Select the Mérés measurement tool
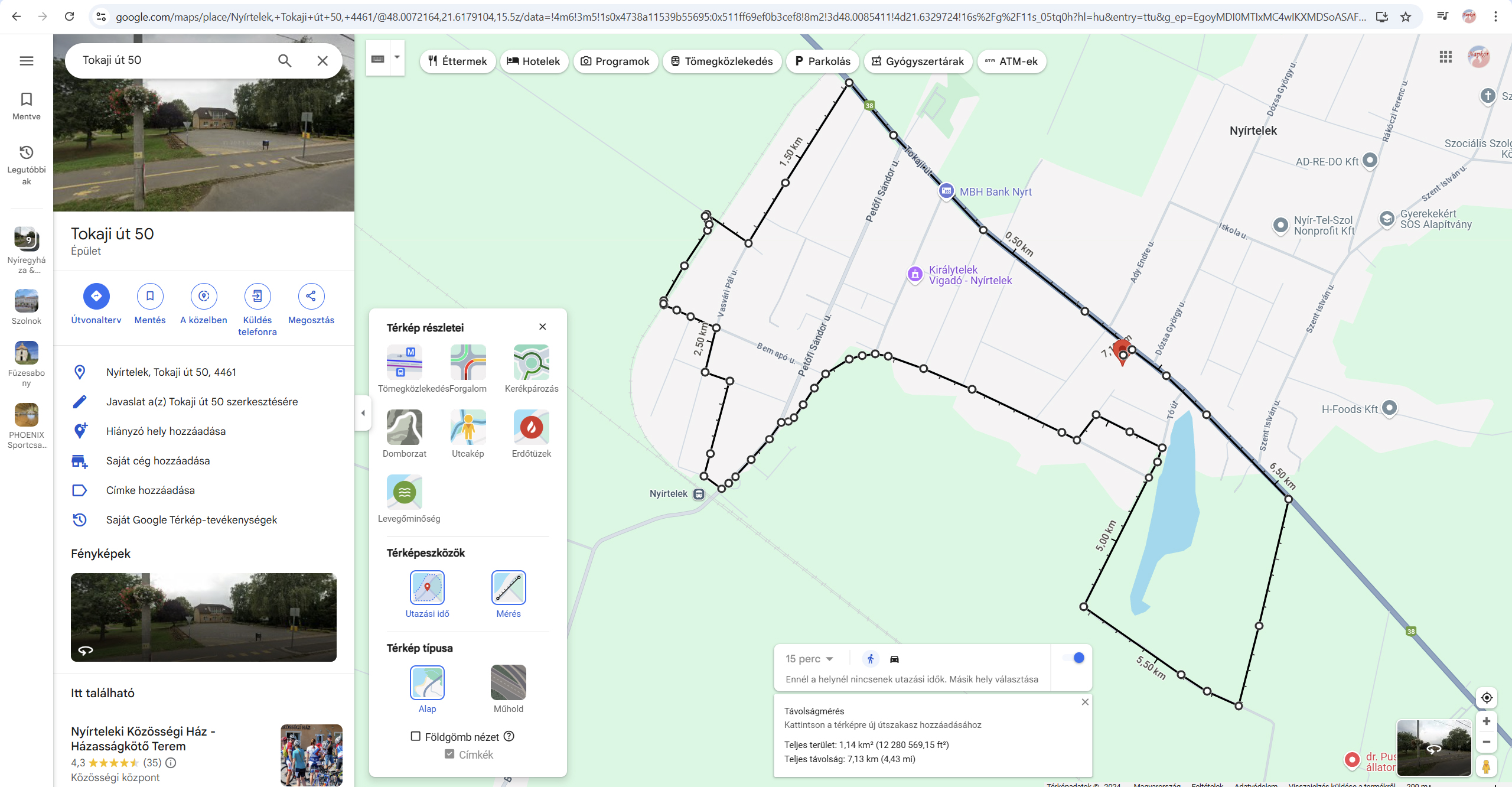1512x787 pixels. pyautogui.click(x=508, y=588)
